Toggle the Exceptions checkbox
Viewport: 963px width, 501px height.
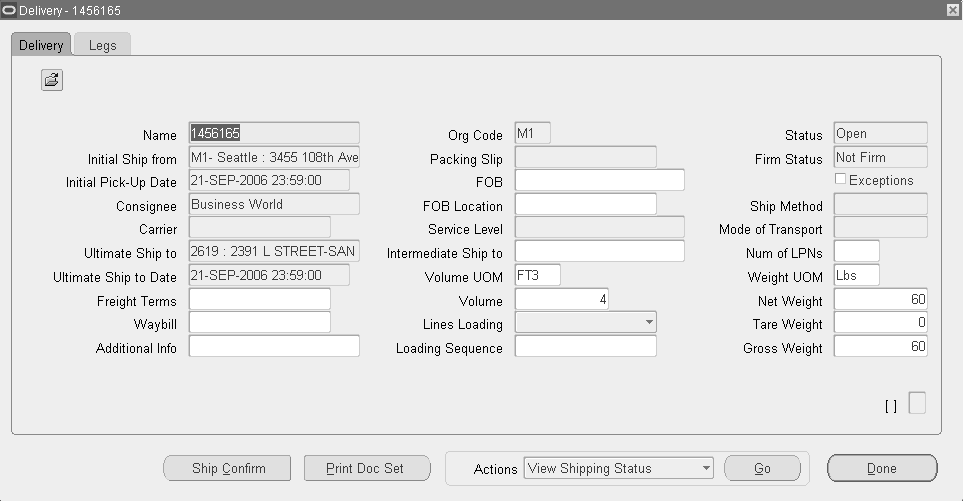pyautogui.click(x=841, y=179)
